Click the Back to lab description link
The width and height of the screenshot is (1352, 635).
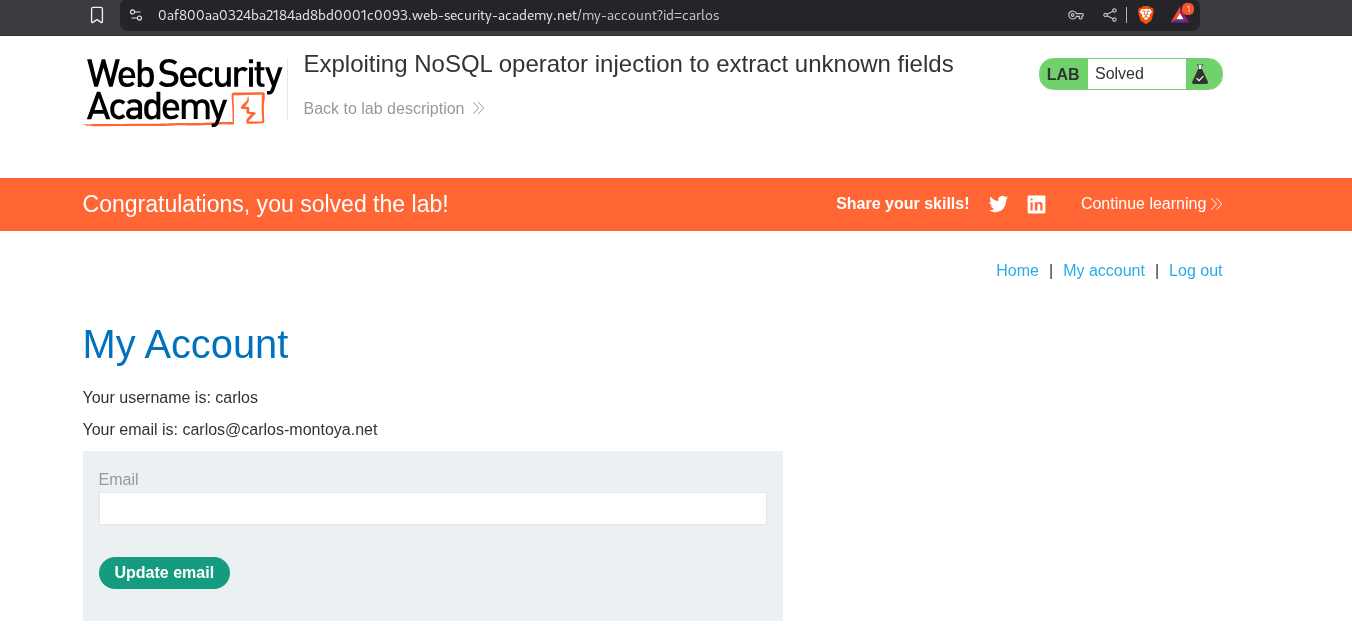tap(384, 108)
